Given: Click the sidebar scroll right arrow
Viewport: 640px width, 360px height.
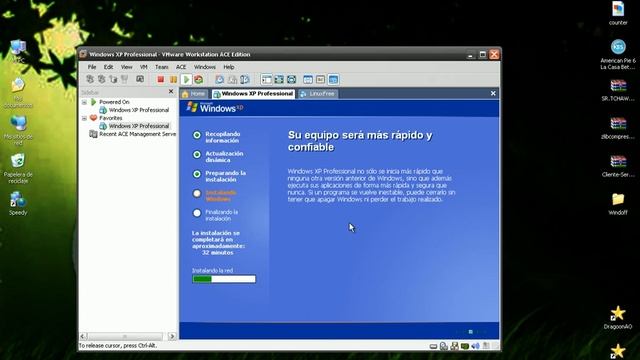Looking at the screenshot, I should click(x=172, y=336).
